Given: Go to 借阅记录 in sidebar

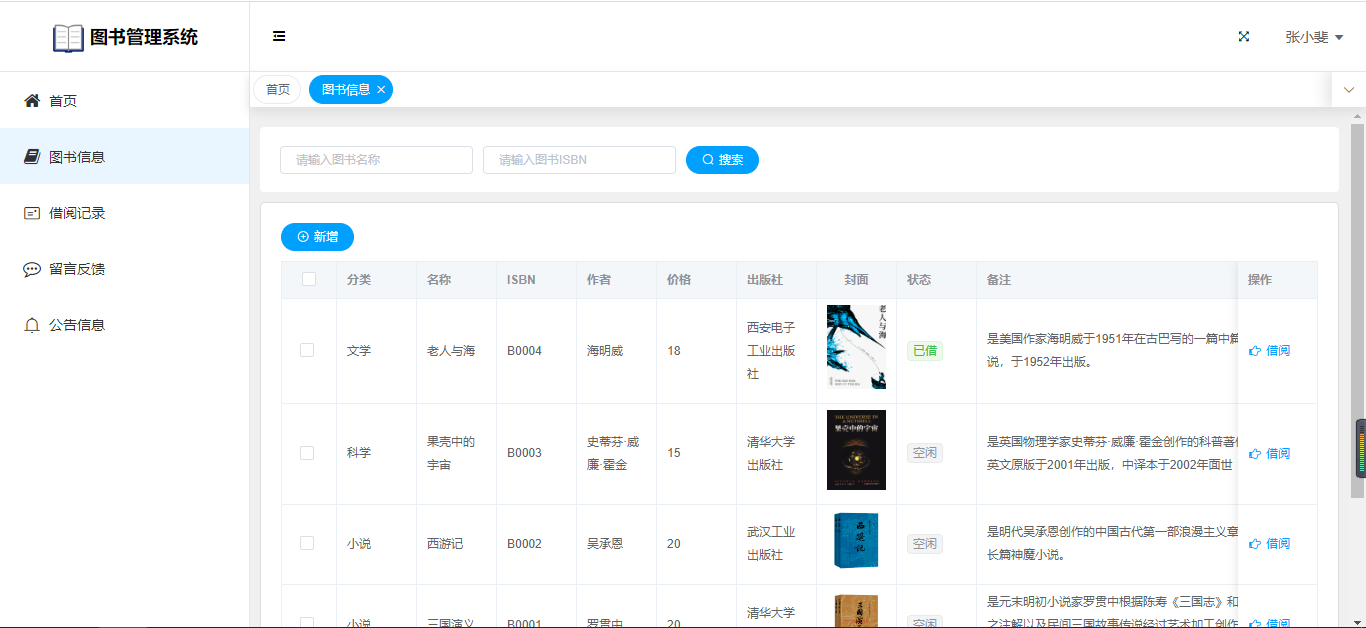Looking at the screenshot, I should [77, 213].
